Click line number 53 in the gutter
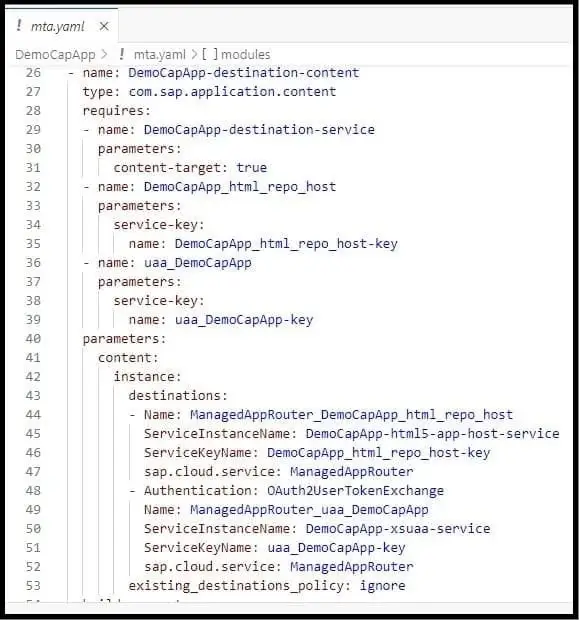Viewport: 579px width, 620px height. pos(33,586)
